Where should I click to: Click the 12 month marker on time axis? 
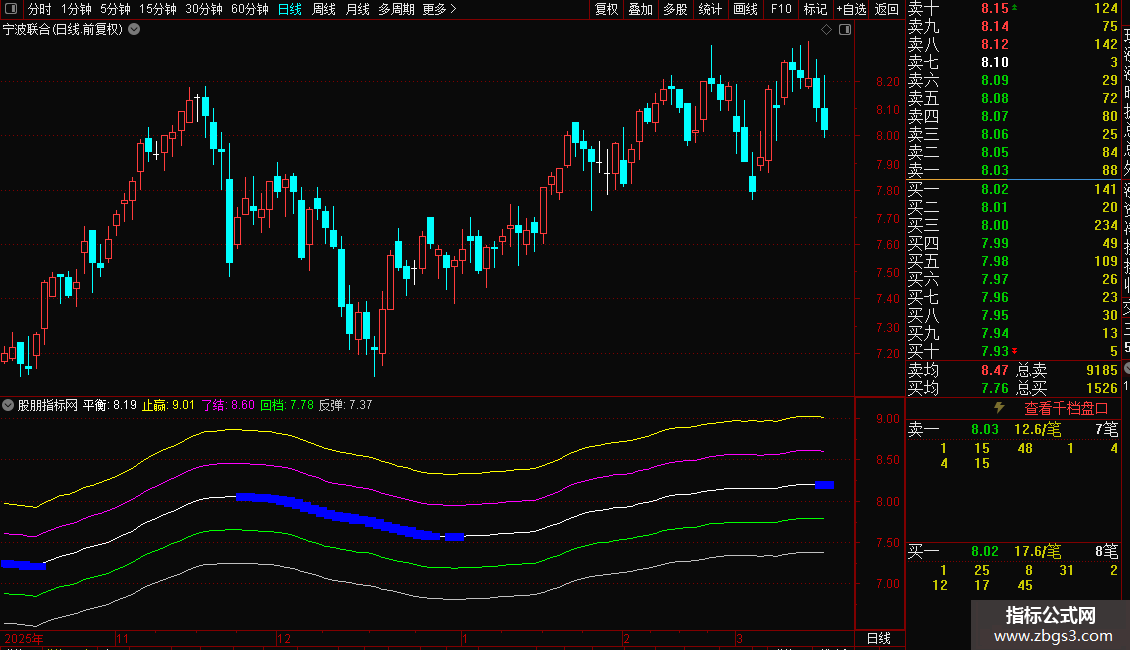(284, 638)
